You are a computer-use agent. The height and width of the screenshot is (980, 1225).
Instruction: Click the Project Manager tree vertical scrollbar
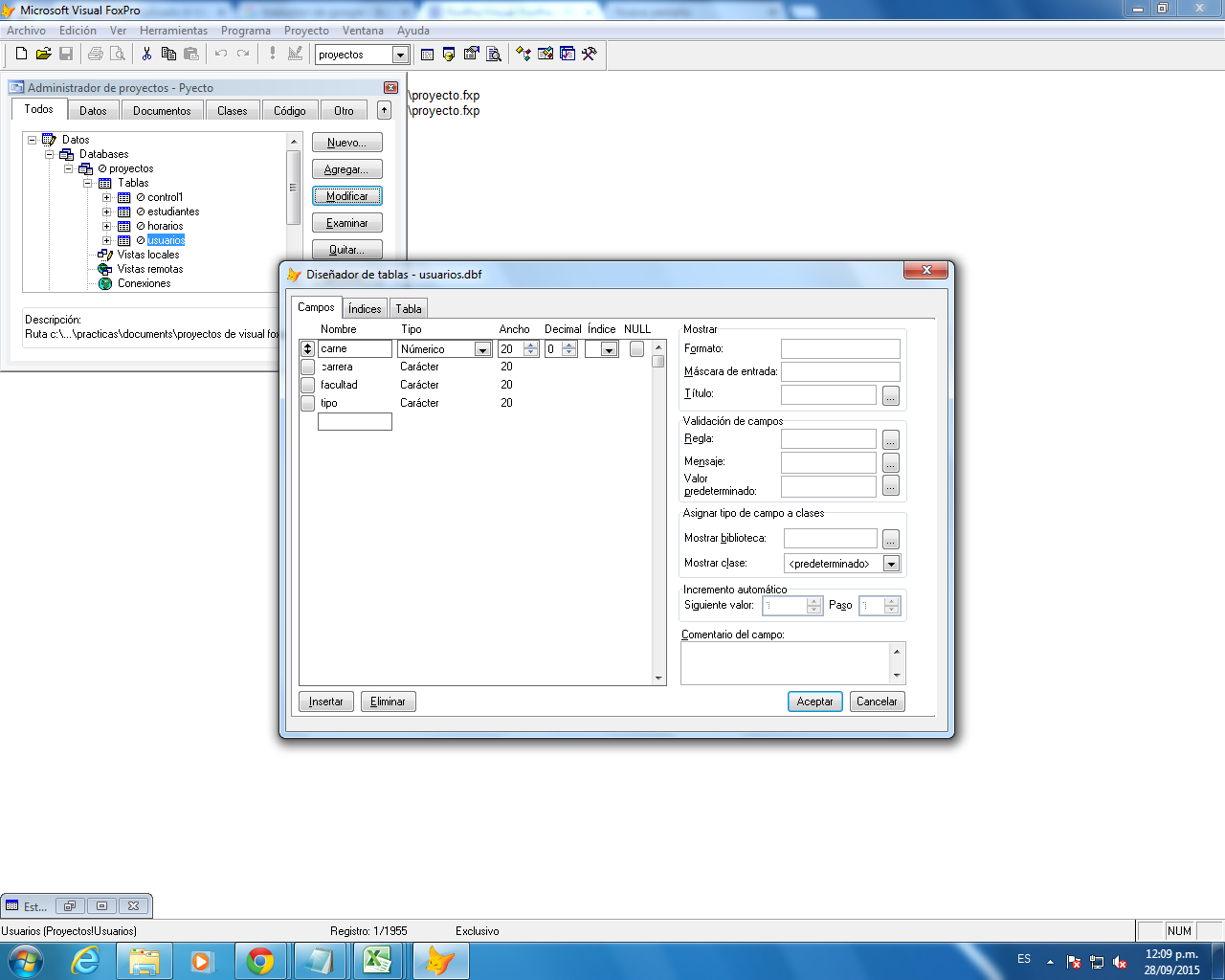coord(294,212)
